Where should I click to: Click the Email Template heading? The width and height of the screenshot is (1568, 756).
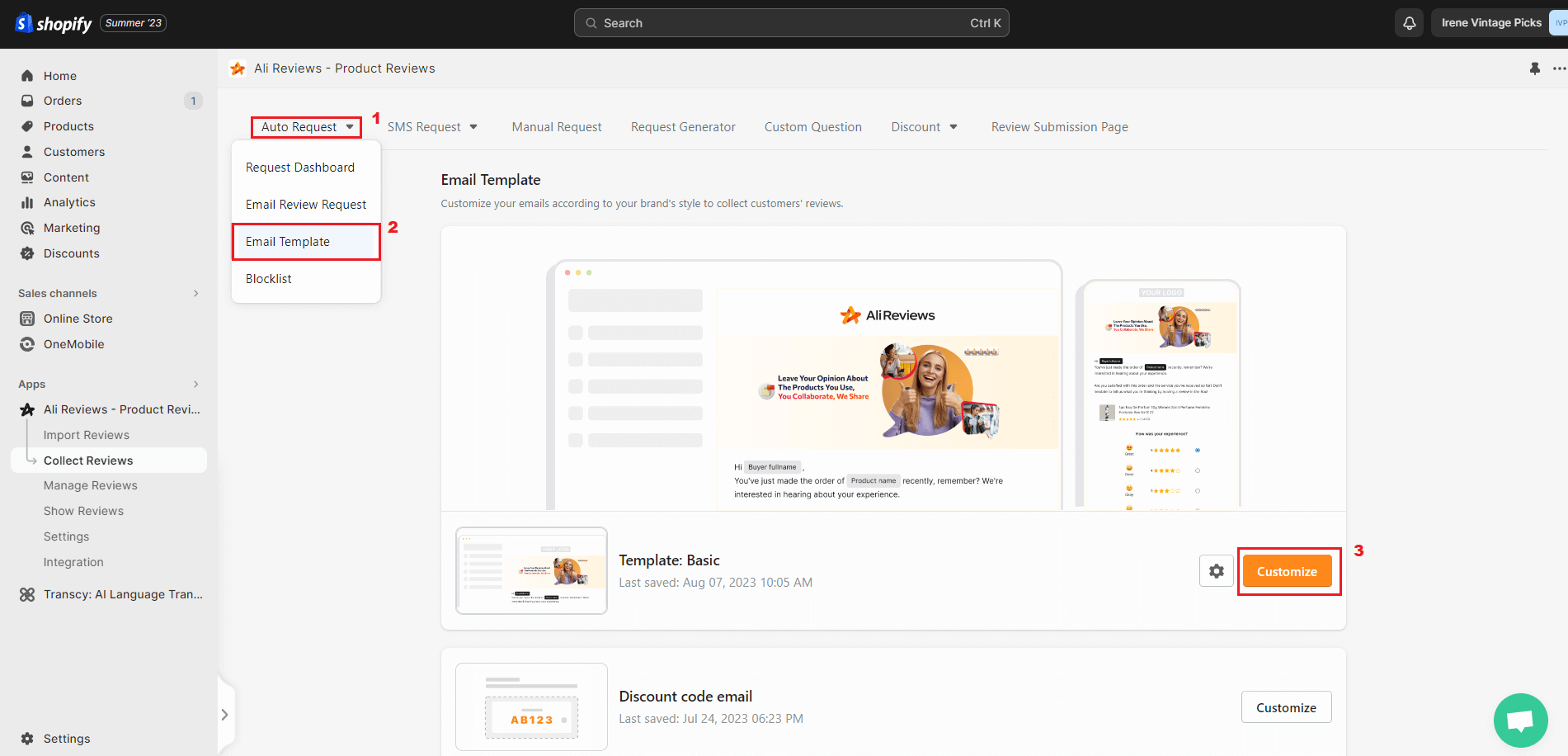[x=491, y=180]
